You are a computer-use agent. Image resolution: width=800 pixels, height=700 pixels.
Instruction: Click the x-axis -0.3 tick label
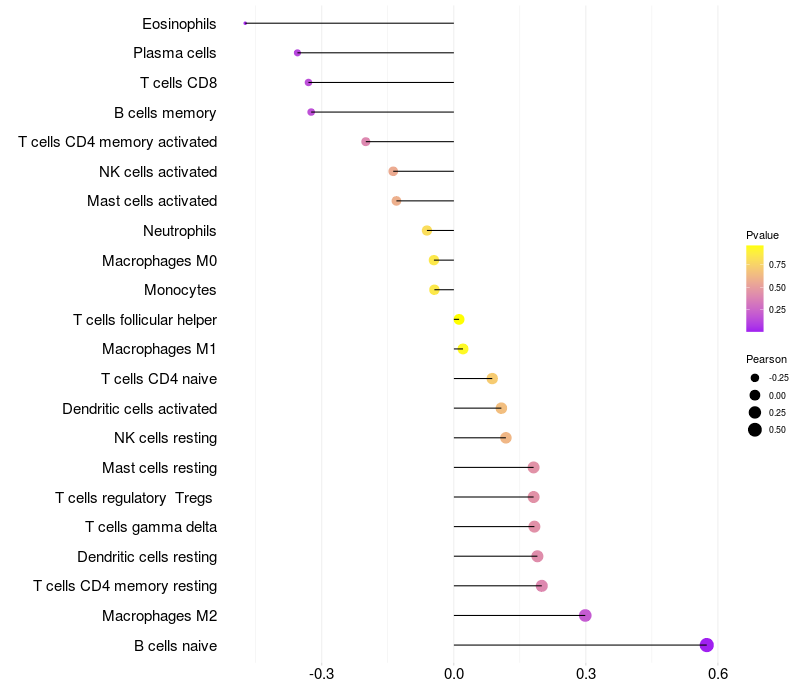point(321,674)
